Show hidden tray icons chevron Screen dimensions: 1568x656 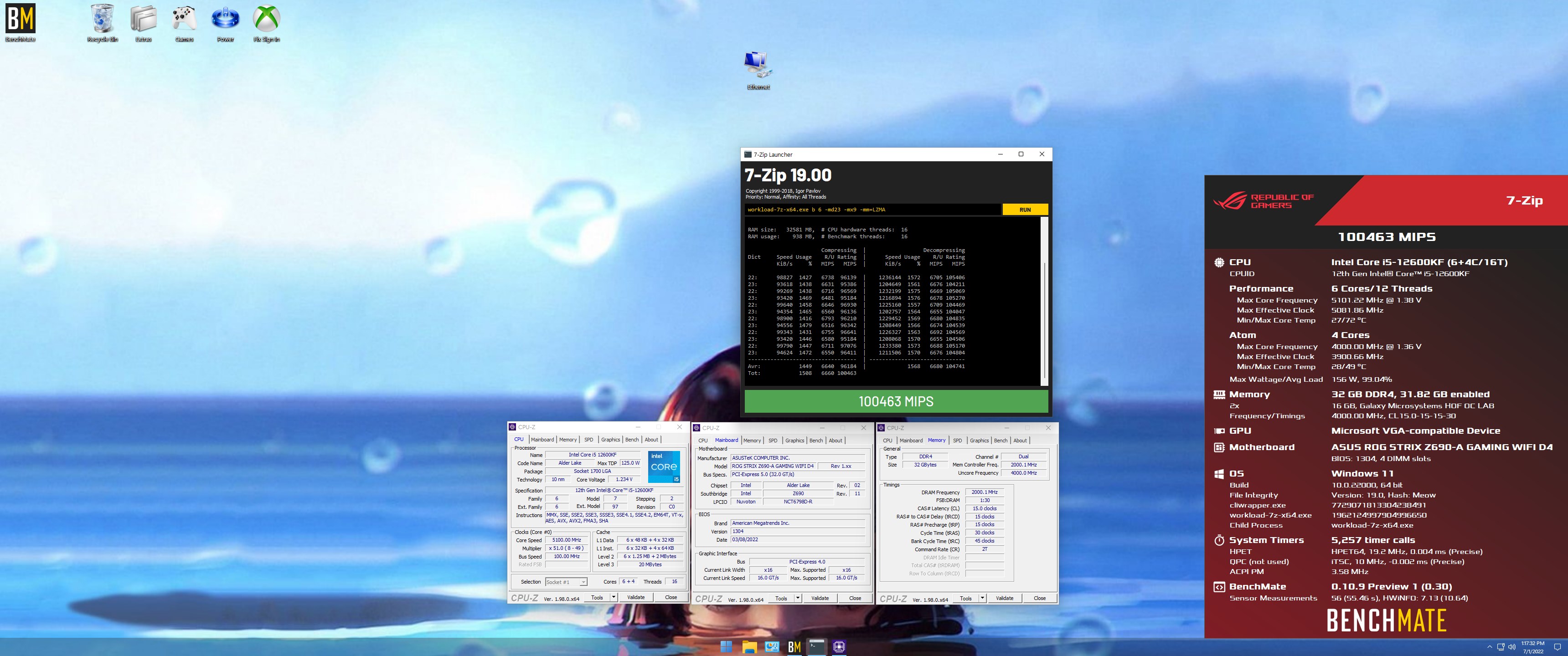[x=1490, y=647]
